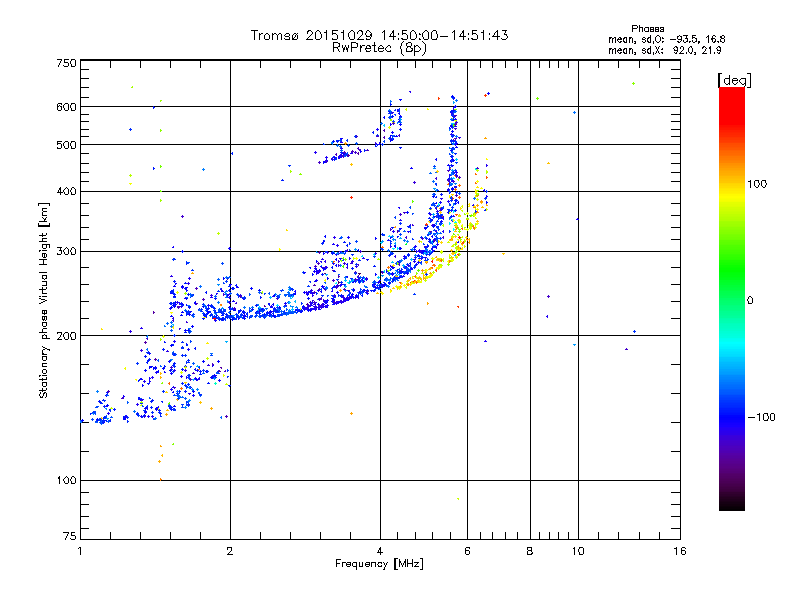The image size is (800, 600).
Task: Click the plot title 'Tromsø 20151029 14:50:00-14:51:43'
Action: click(379, 35)
